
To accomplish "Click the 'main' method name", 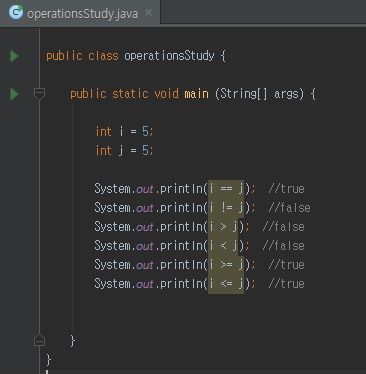I will 196,94.
